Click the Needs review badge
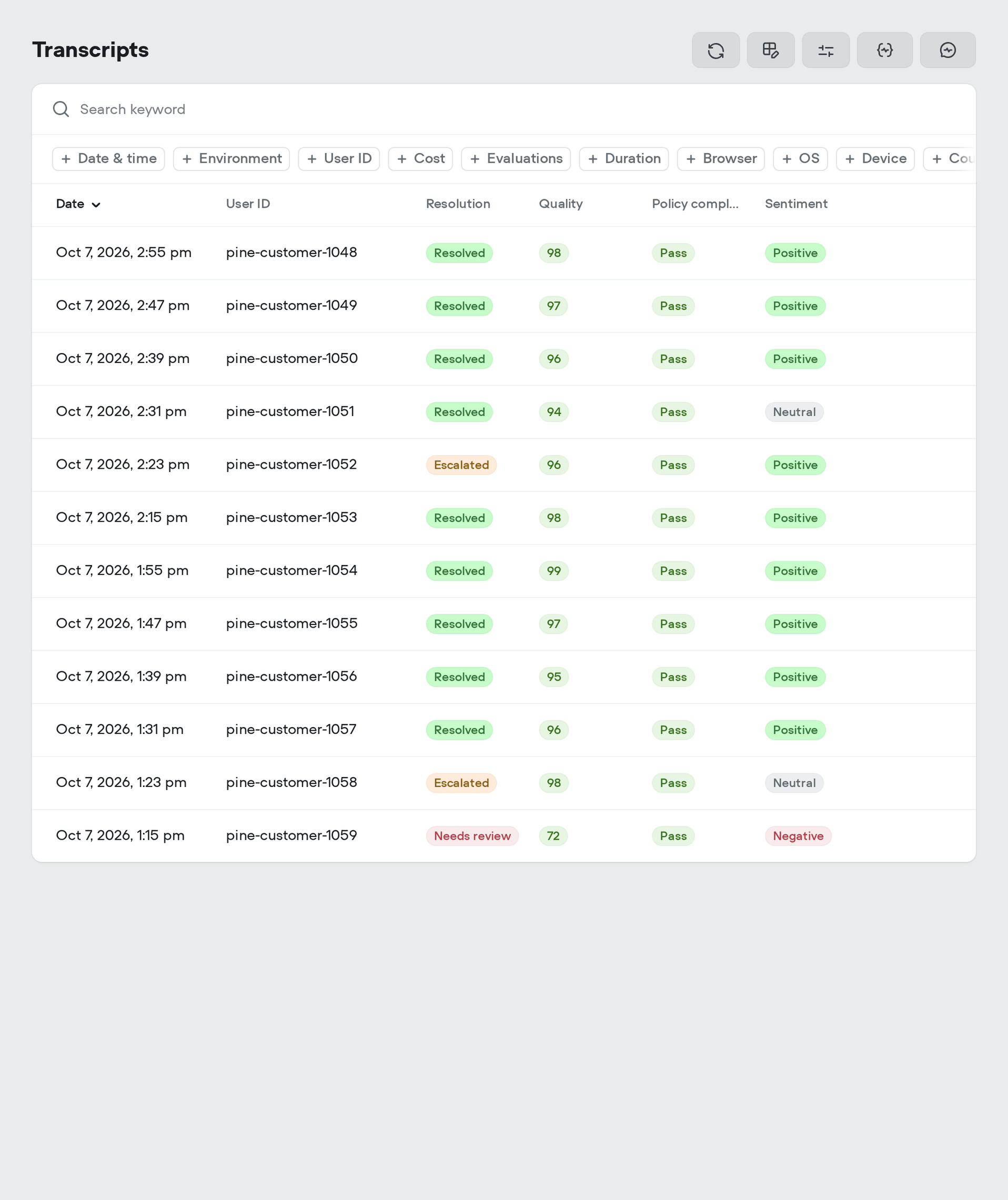The height and width of the screenshot is (1200, 1008). tap(472, 836)
